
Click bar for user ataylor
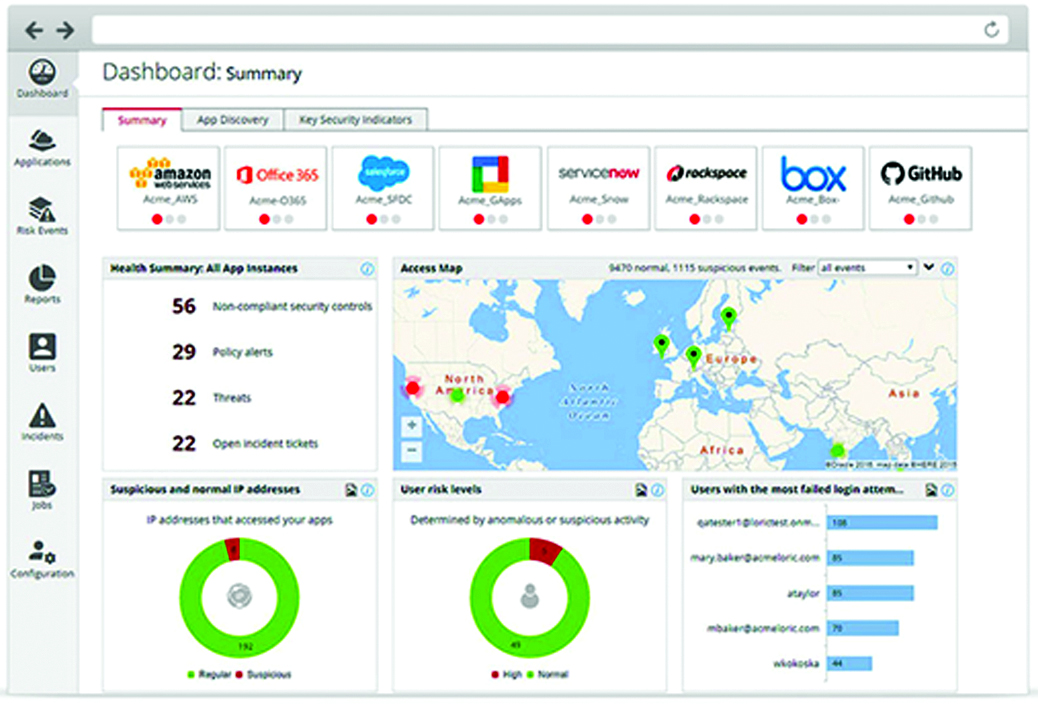[x=870, y=593]
